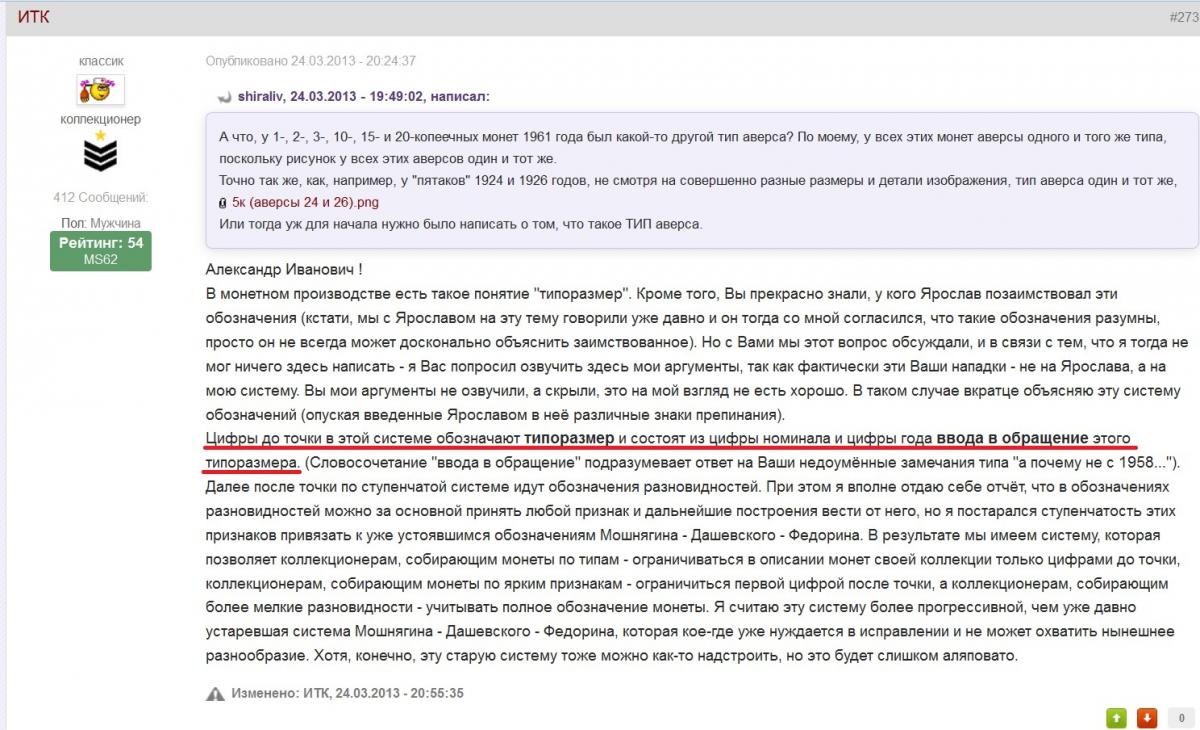Screen dimensions: 1200x730
Task: Click the quote header shiraliv написал
Action: (x=364, y=97)
